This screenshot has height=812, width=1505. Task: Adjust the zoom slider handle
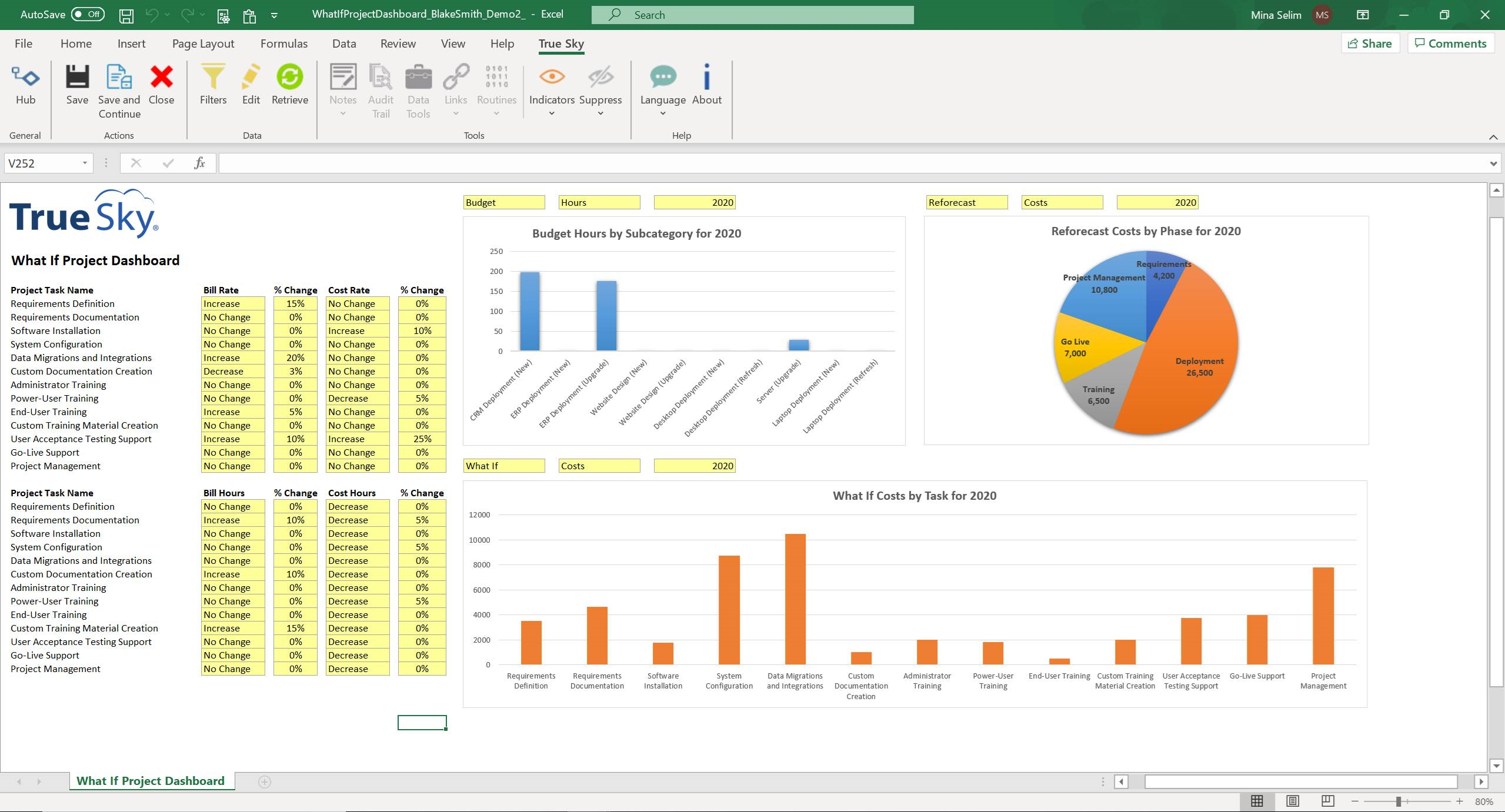[1399, 801]
